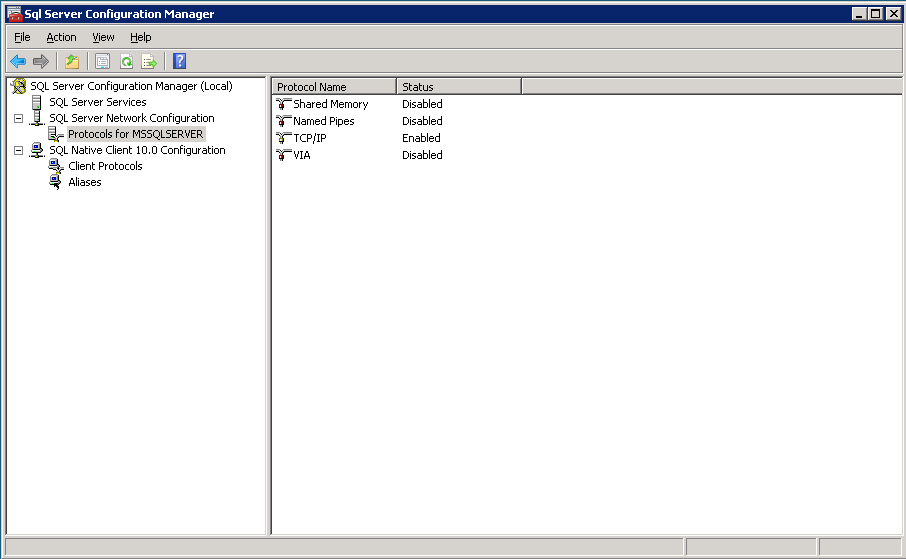Close the Sql Server Configuration Manager window
This screenshot has width=906, height=559.
tap(893, 13)
